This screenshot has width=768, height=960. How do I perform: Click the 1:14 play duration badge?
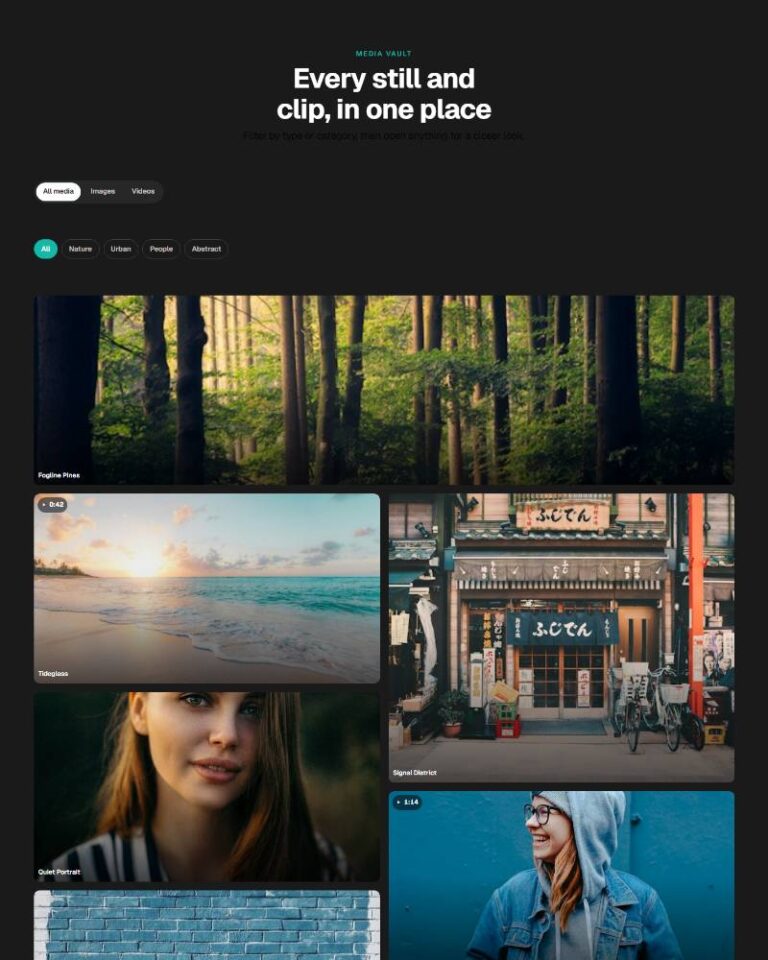pyautogui.click(x=407, y=802)
